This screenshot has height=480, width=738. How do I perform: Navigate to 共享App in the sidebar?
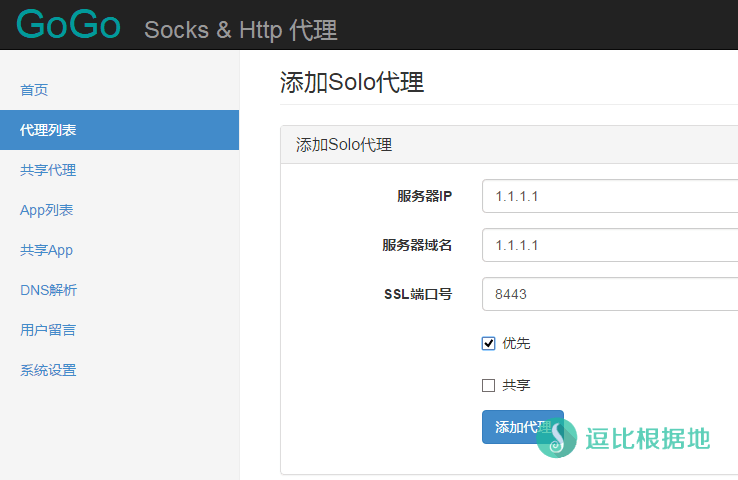click(46, 250)
